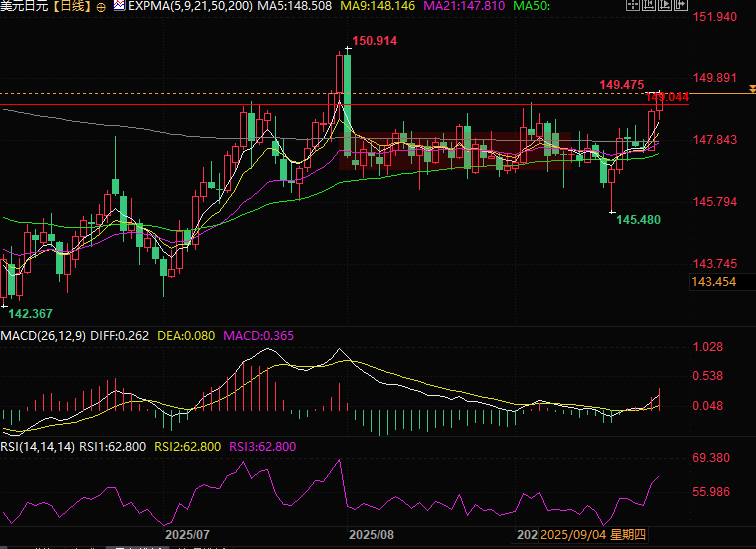Viewport: 756px width, 549px height.
Task: Click the EXPMA indicator chart icon
Action: tap(119, 6)
